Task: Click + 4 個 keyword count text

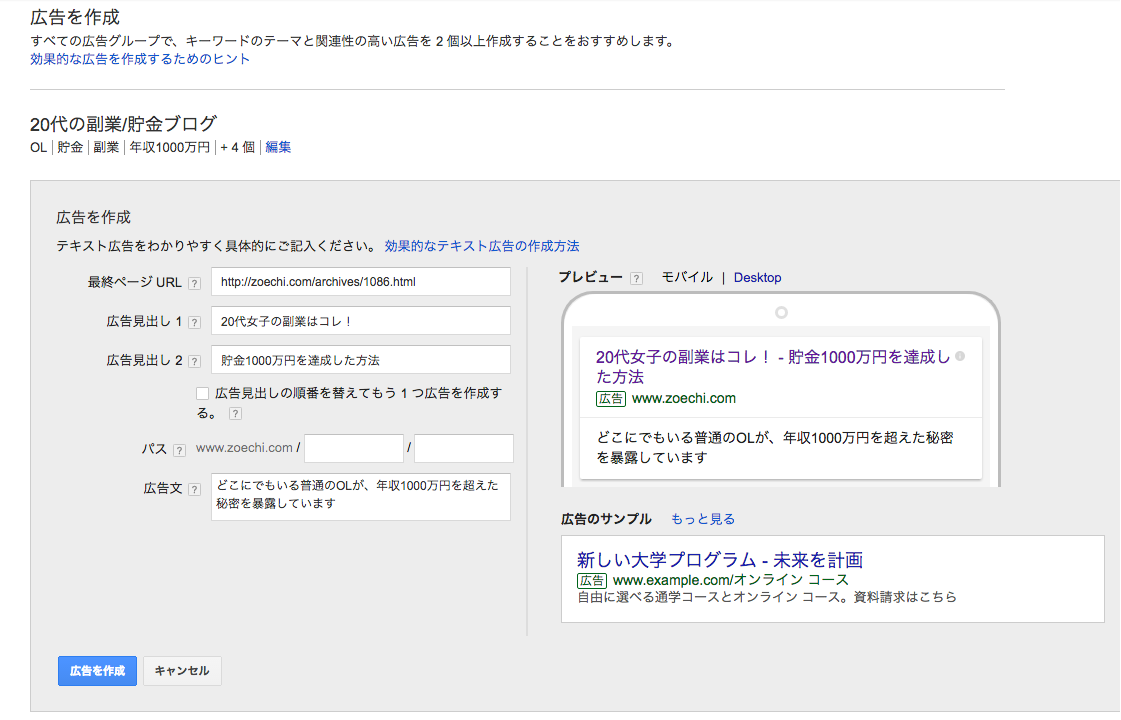Action: (237, 147)
